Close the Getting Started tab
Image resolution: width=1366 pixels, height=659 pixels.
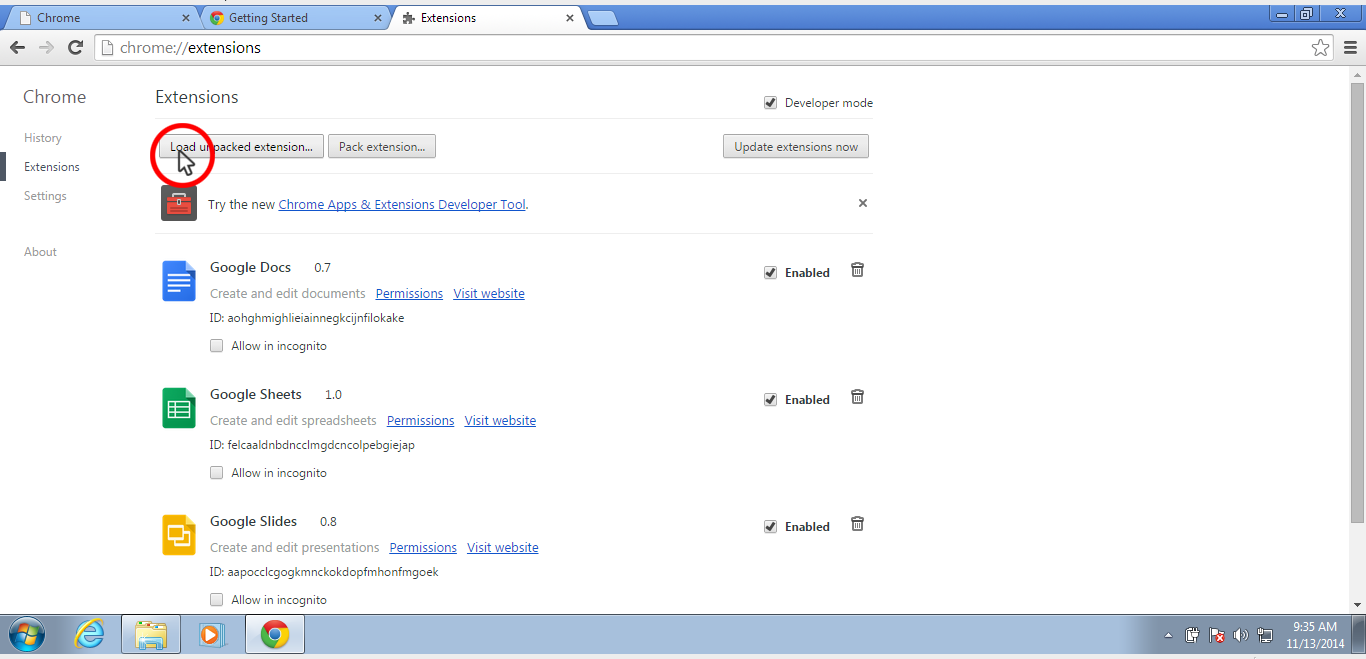click(x=378, y=18)
